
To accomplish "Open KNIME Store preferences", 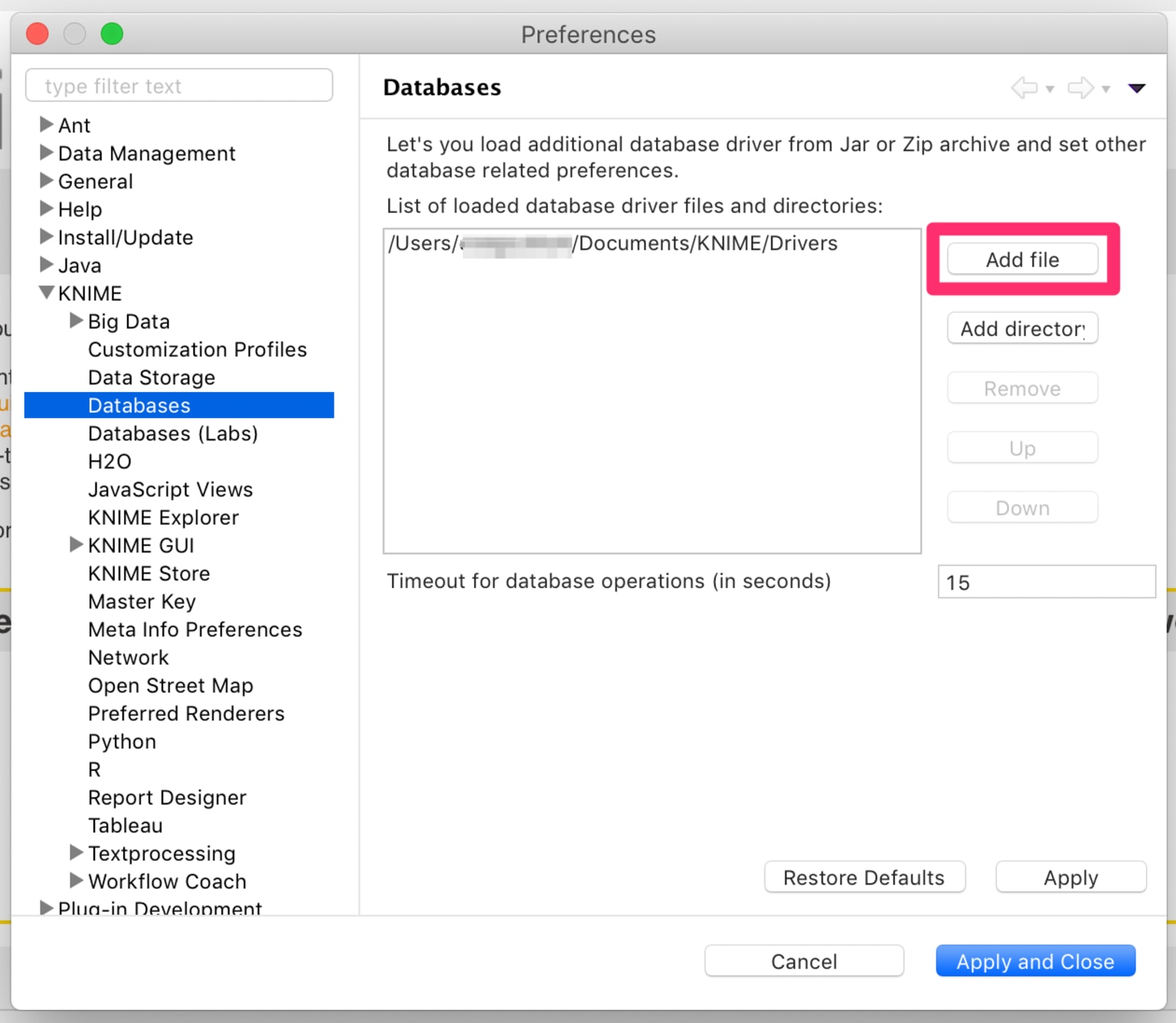I will pyautogui.click(x=149, y=574).
